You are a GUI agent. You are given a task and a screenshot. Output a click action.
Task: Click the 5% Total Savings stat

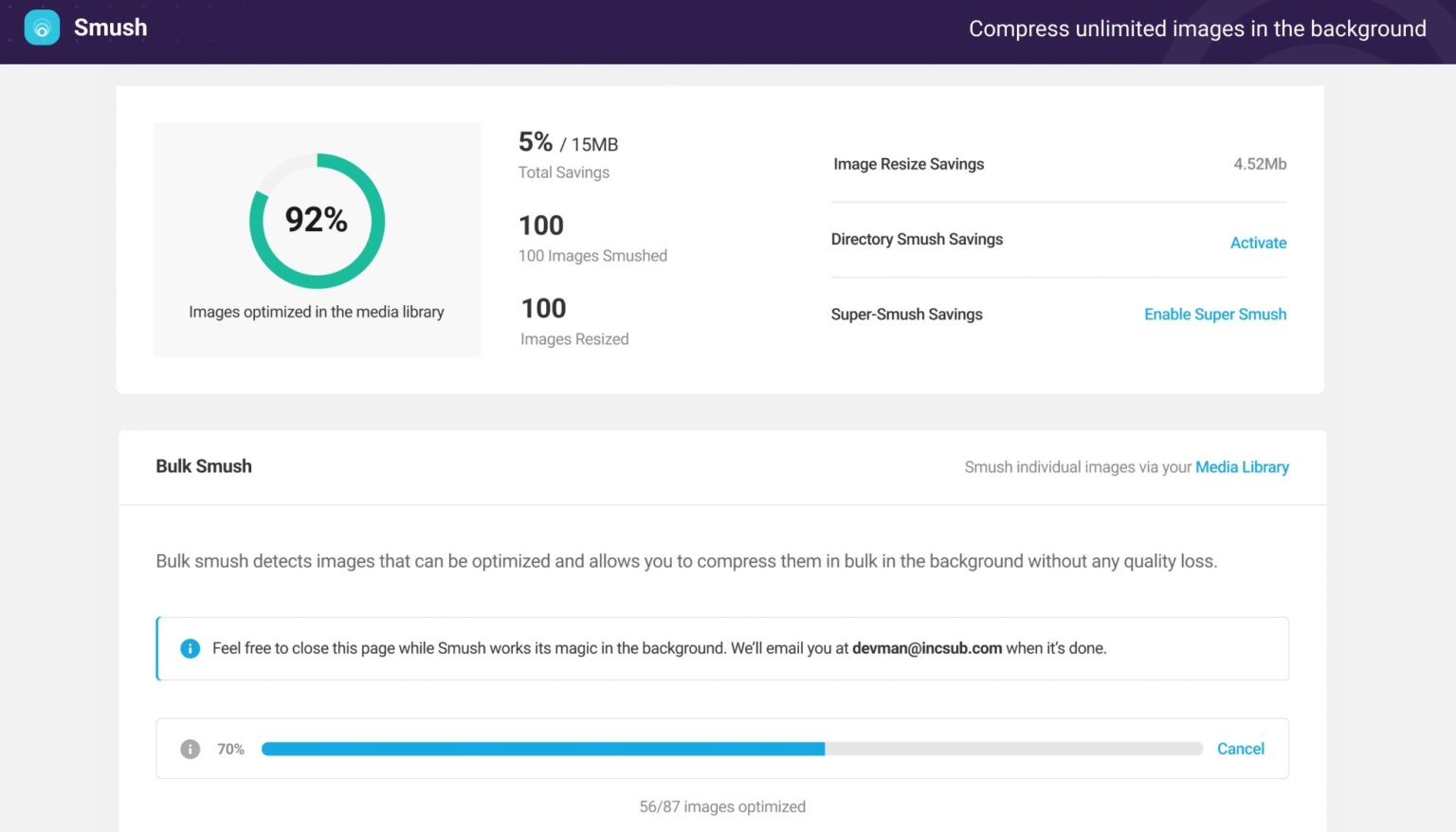tap(536, 142)
